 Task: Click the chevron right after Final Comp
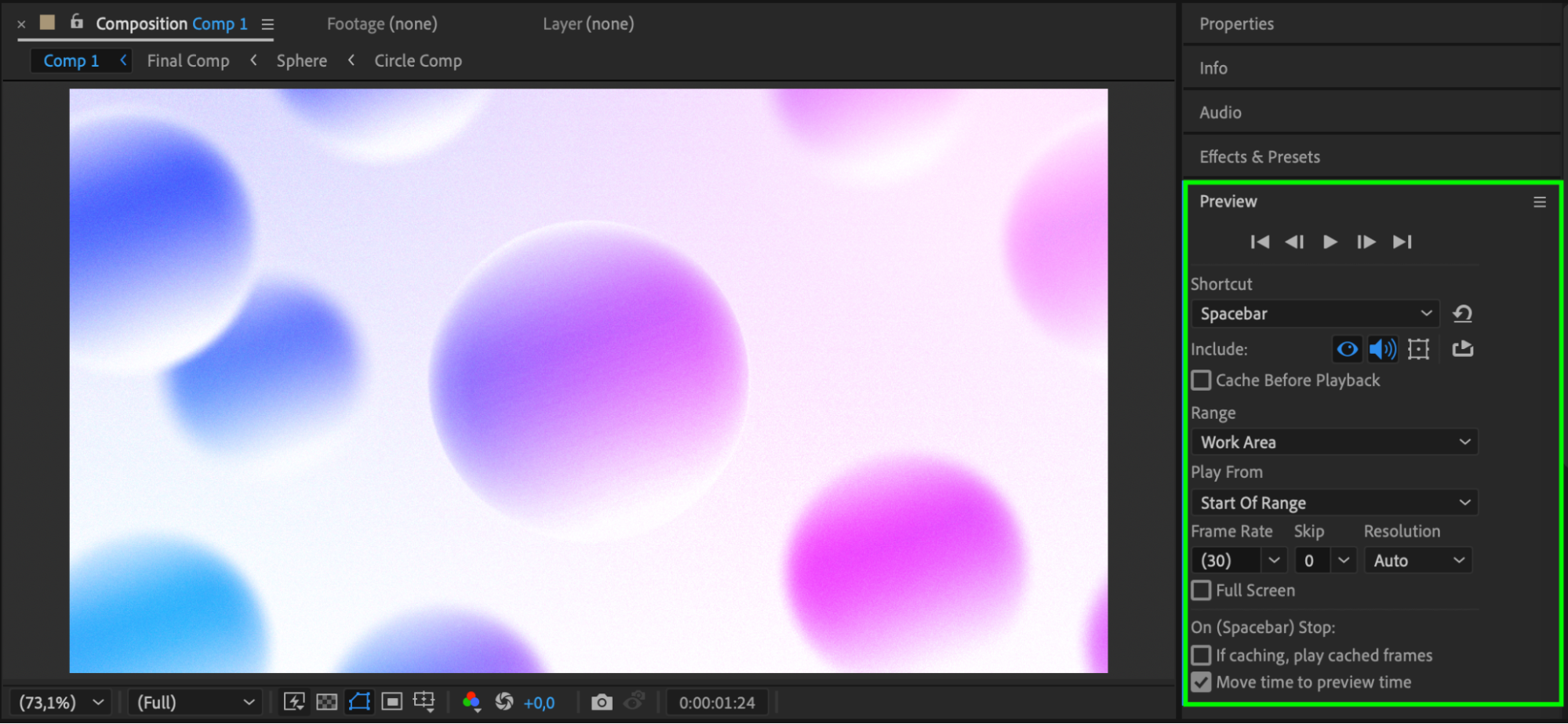253,60
